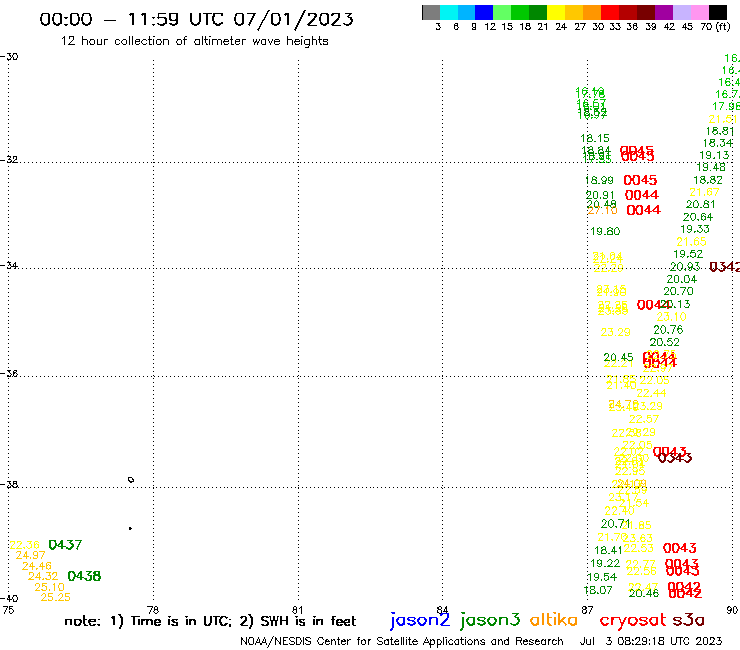Click the 'jason2' satellite legend label
740x650 pixels.
pos(420,620)
